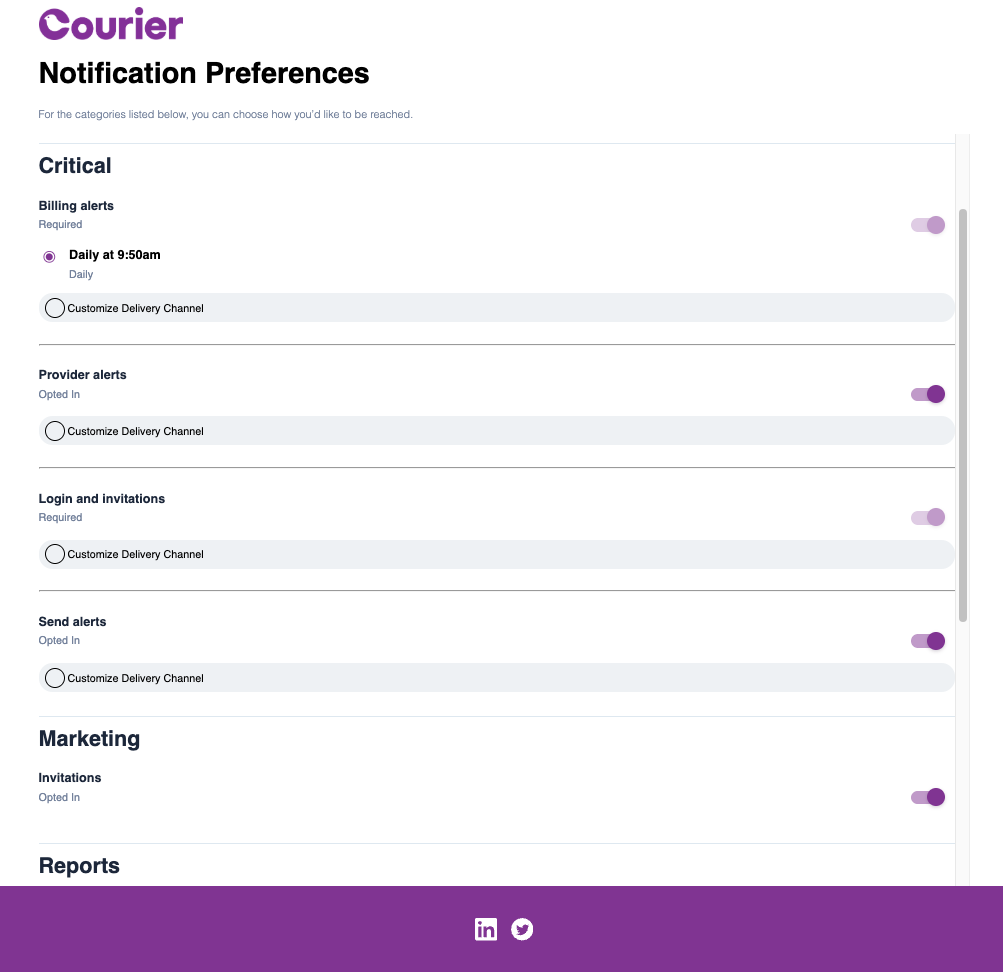This screenshot has height=972, width=1003.
Task: Open Twitter via the footer bird icon
Action: click(522, 929)
